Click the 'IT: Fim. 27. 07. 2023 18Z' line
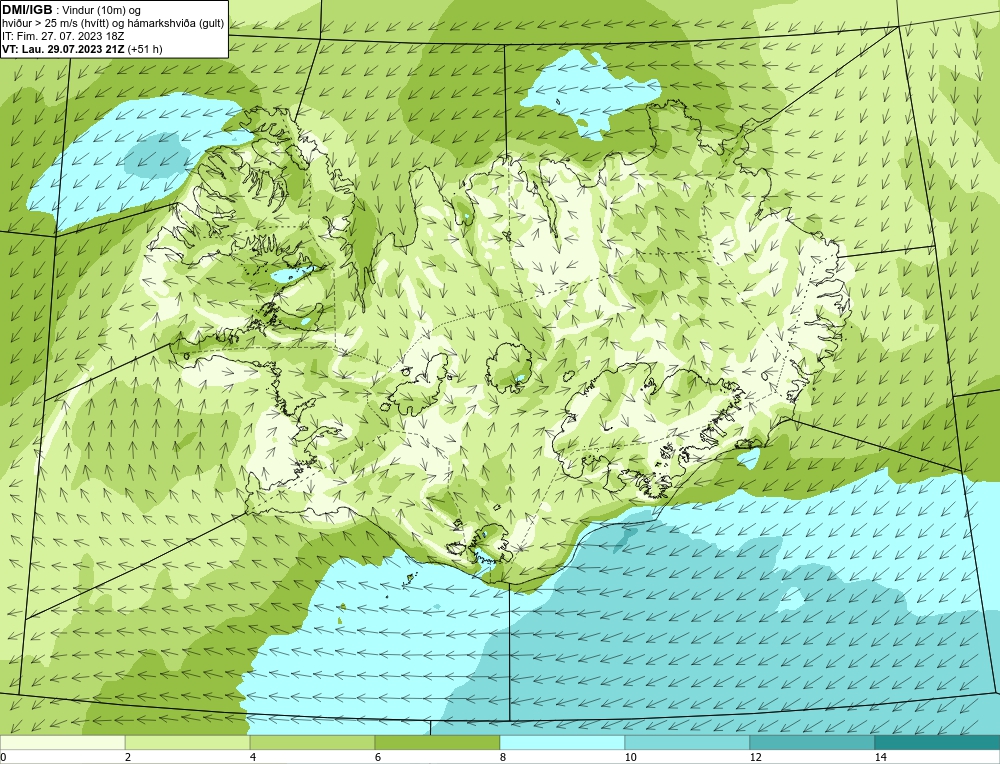Screen dimensions: 1000x764 point(63,36)
